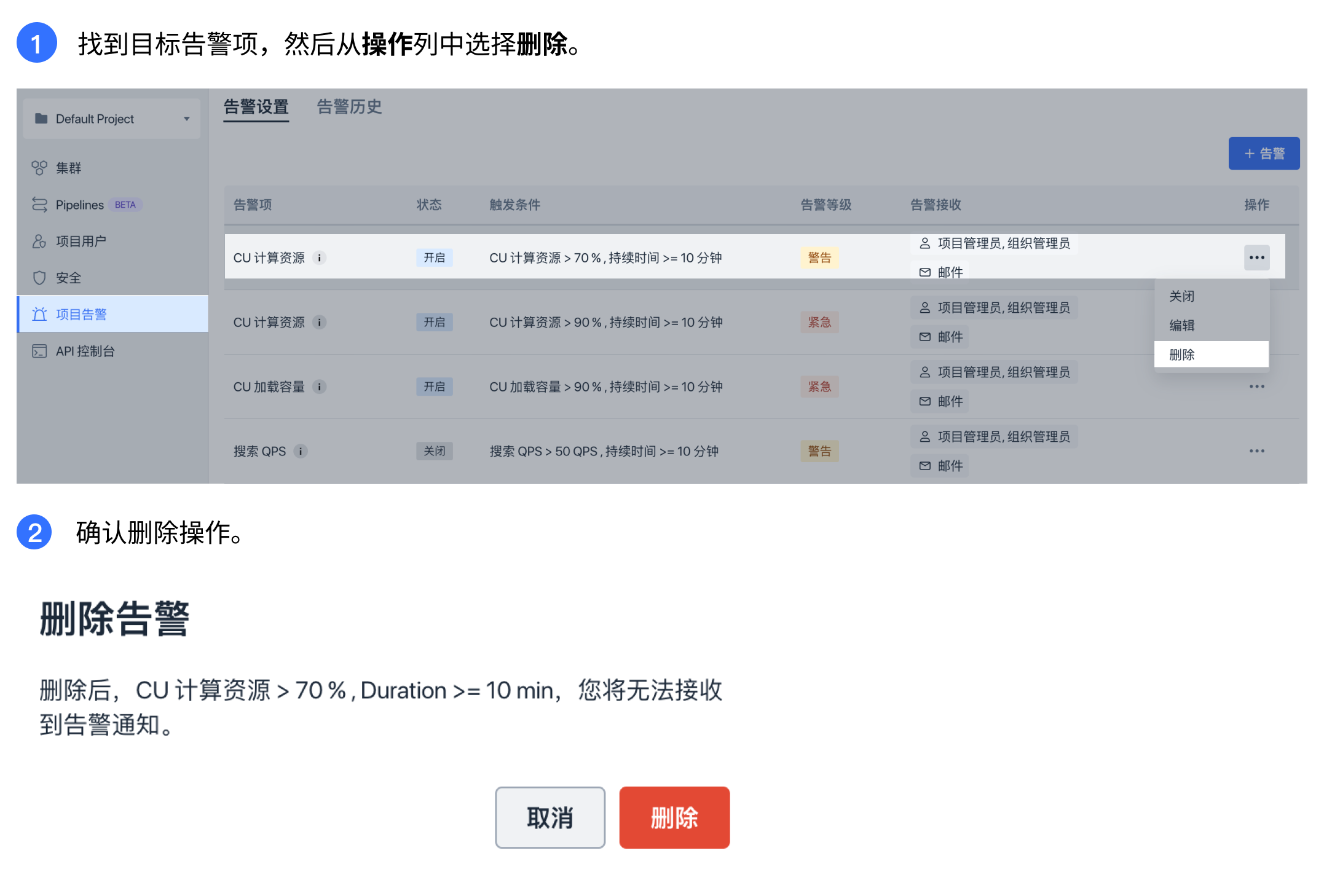Click trigger text 搜索 QPS > 50 QPS
The image size is (1324, 896).
pyautogui.click(x=604, y=451)
